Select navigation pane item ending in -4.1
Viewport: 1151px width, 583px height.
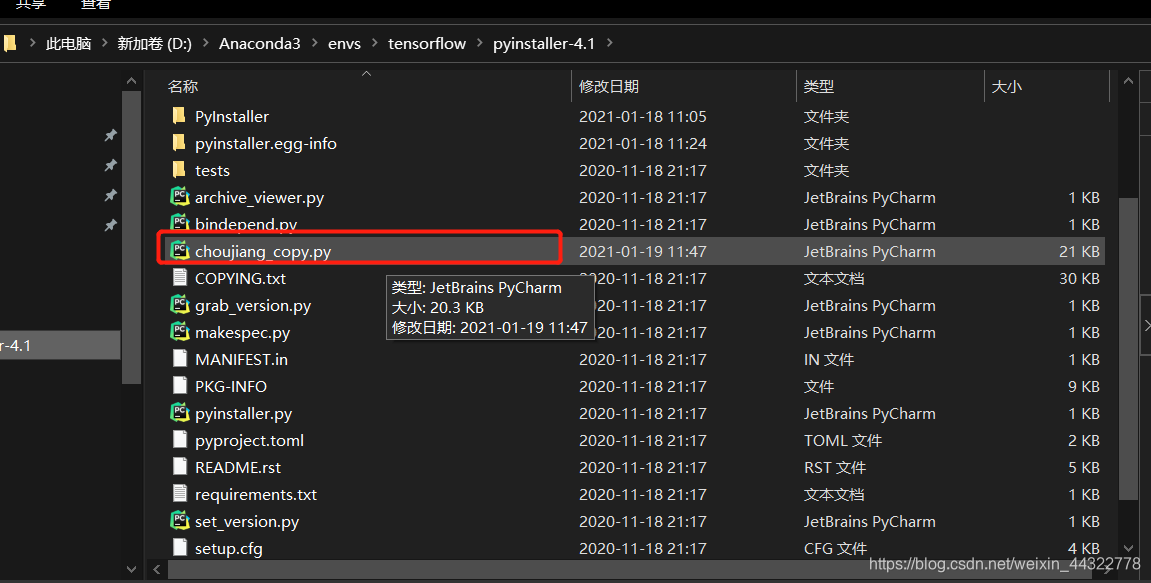coord(59,345)
